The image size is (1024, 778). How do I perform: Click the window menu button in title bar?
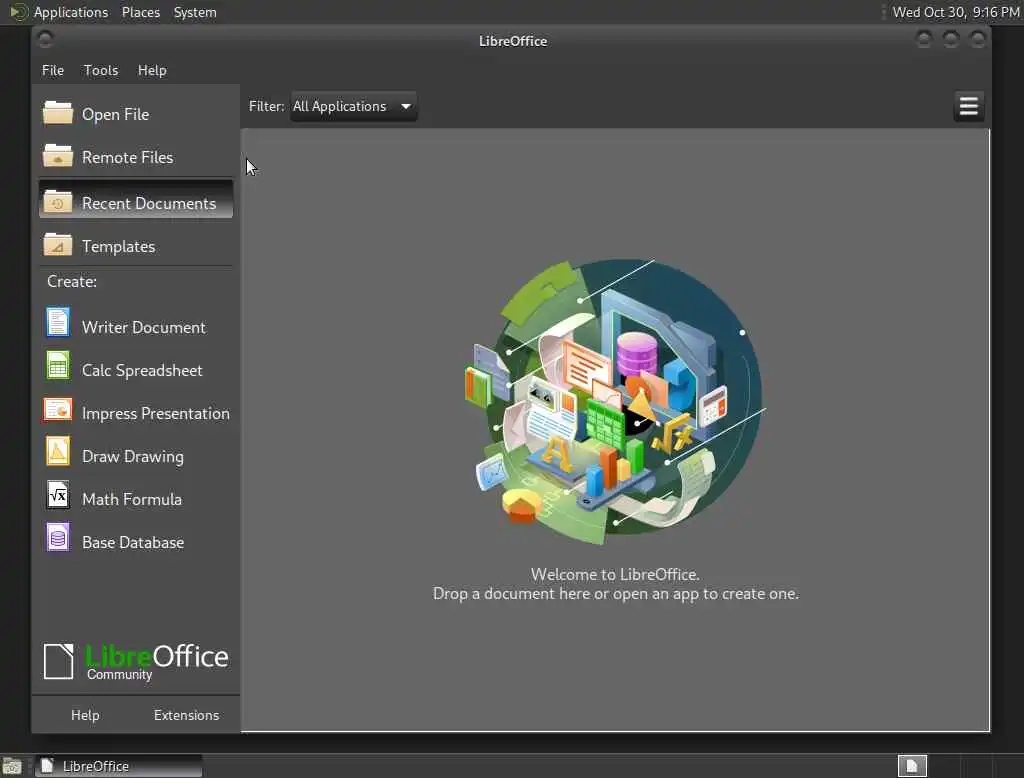(45, 40)
